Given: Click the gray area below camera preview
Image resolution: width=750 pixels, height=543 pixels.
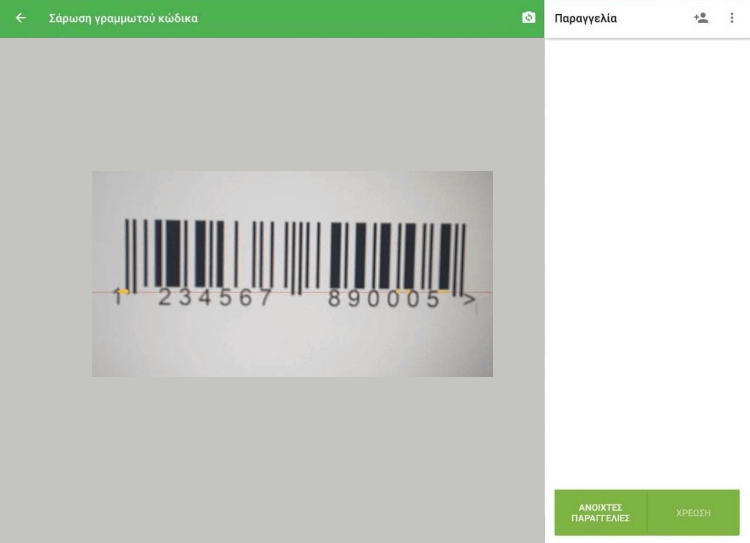Looking at the screenshot, I should click(272, 459).
